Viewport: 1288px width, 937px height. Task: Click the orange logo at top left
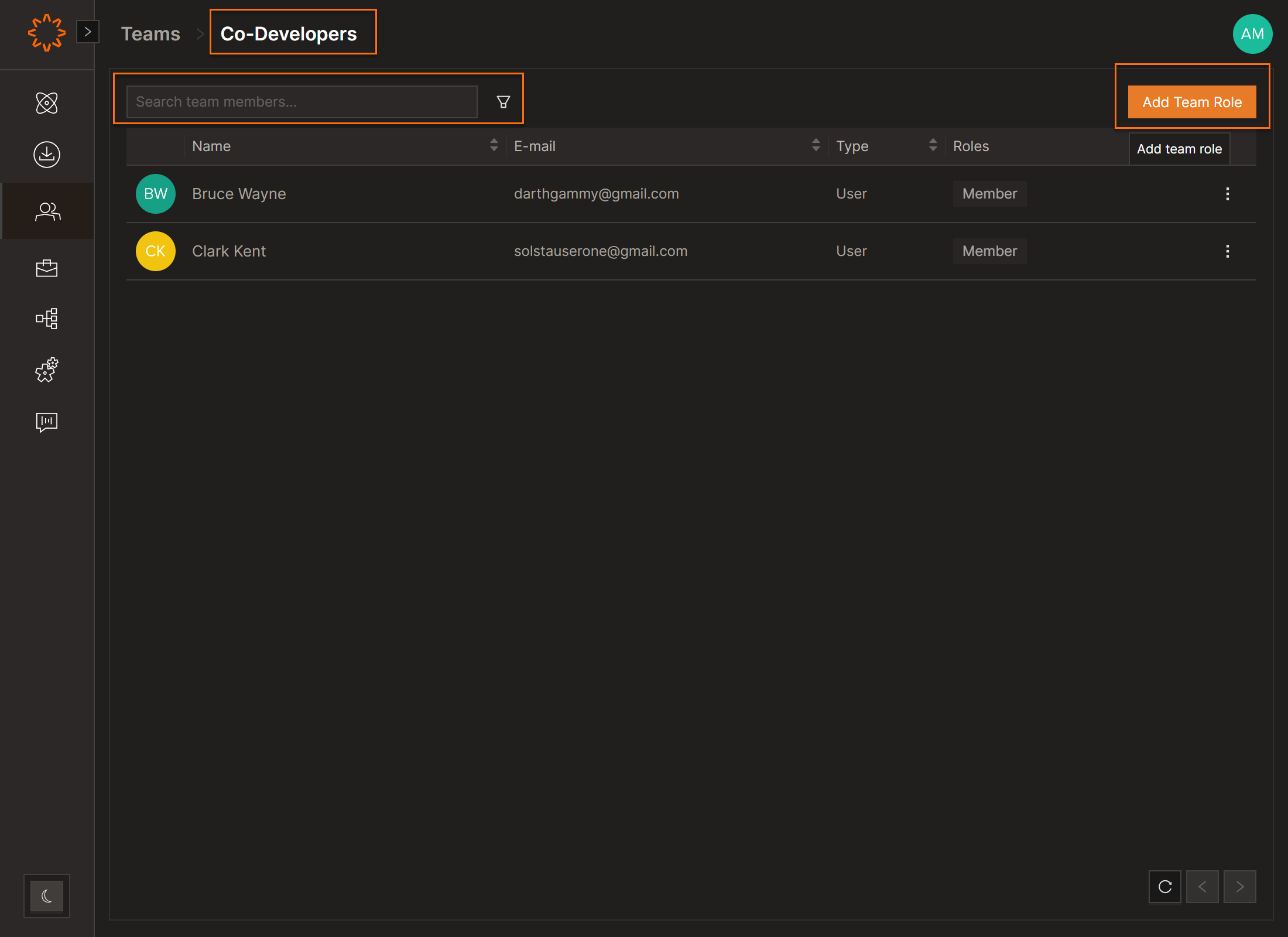pos(46,33)
